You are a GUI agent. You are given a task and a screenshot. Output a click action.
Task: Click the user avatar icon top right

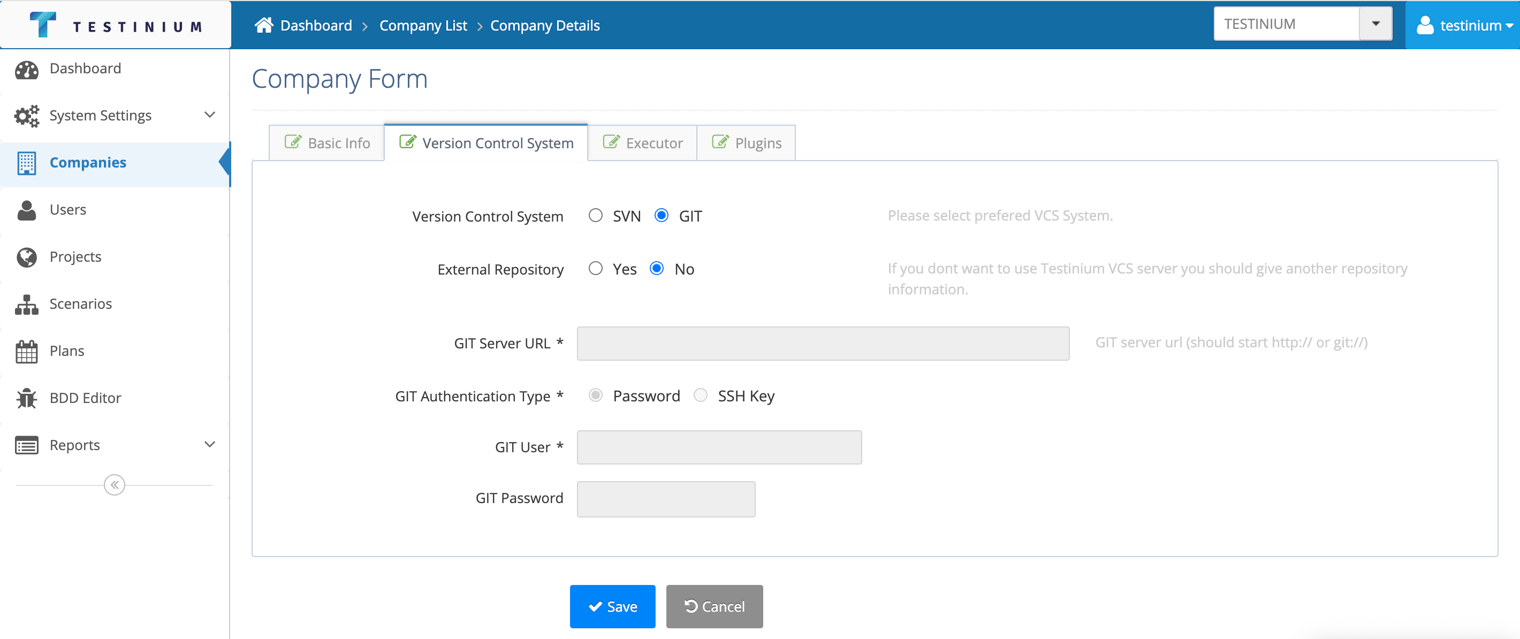point(1425,25)
